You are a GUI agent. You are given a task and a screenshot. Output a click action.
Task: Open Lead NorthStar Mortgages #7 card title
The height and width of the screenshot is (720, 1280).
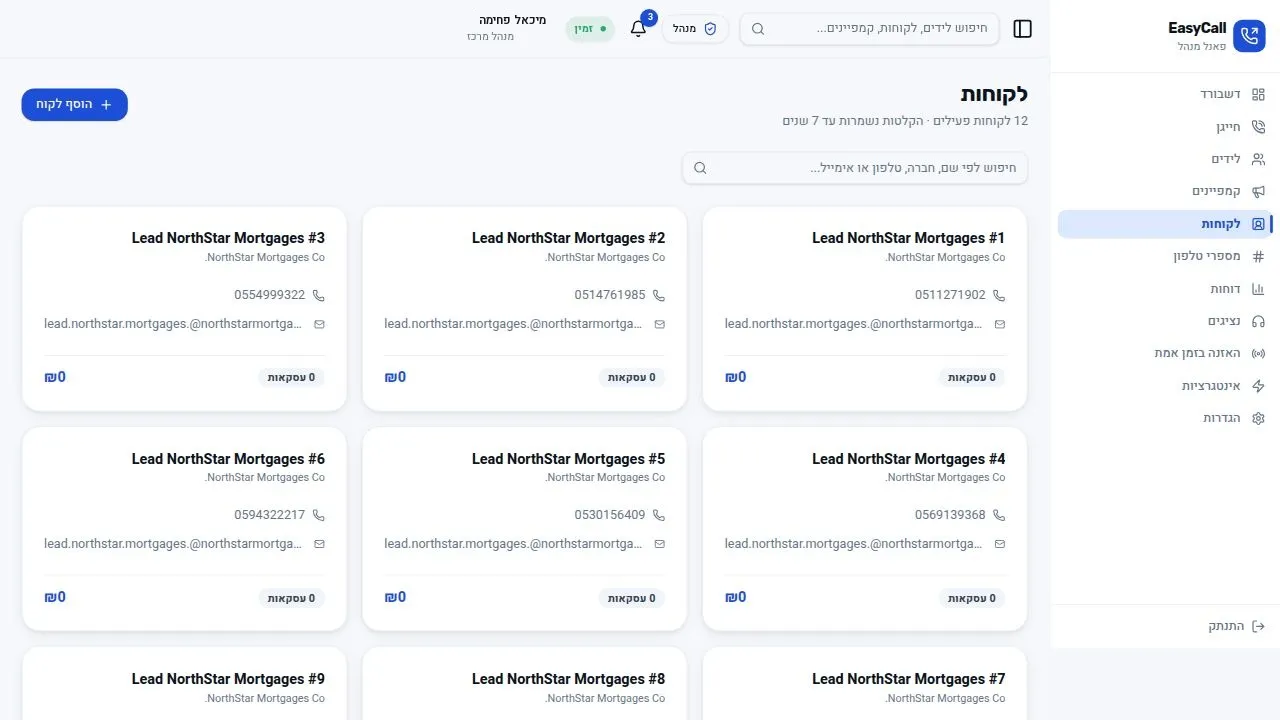(908, 679)
